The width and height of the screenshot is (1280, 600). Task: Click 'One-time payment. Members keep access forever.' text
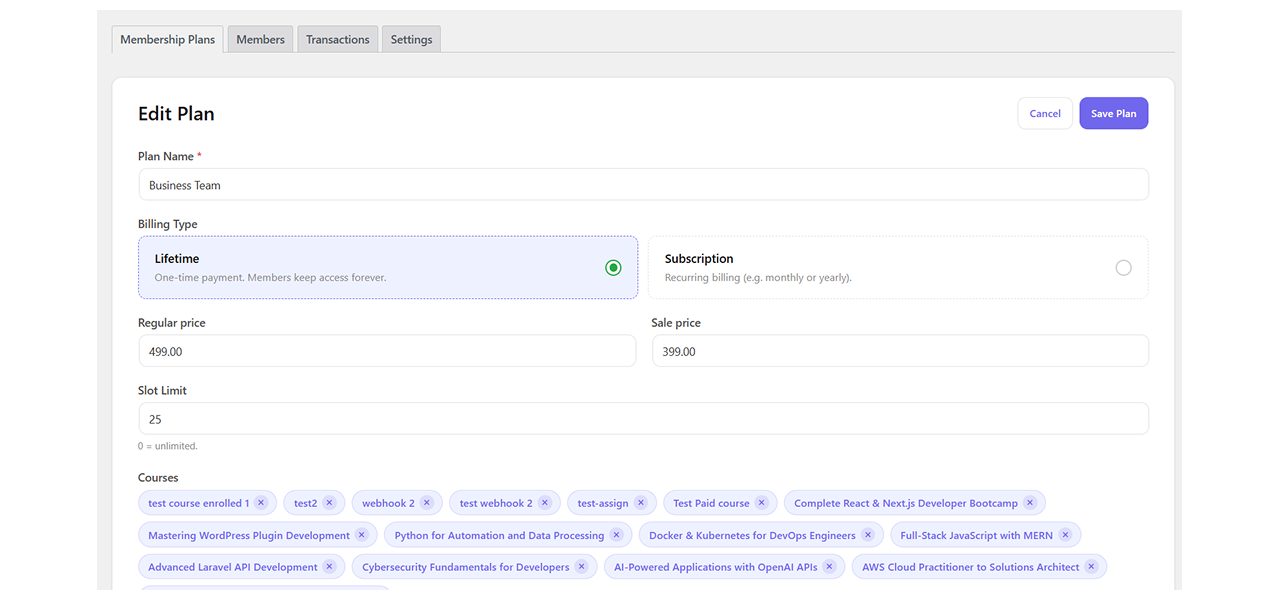(x=270, y=278)
